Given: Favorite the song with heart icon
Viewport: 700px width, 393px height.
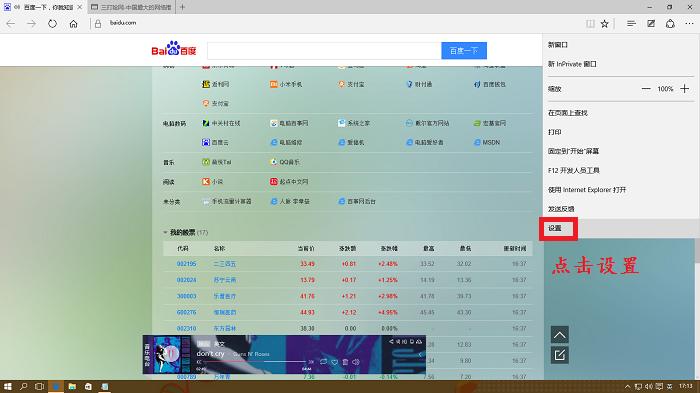Looking at the screenshot, I should [334, 362].
